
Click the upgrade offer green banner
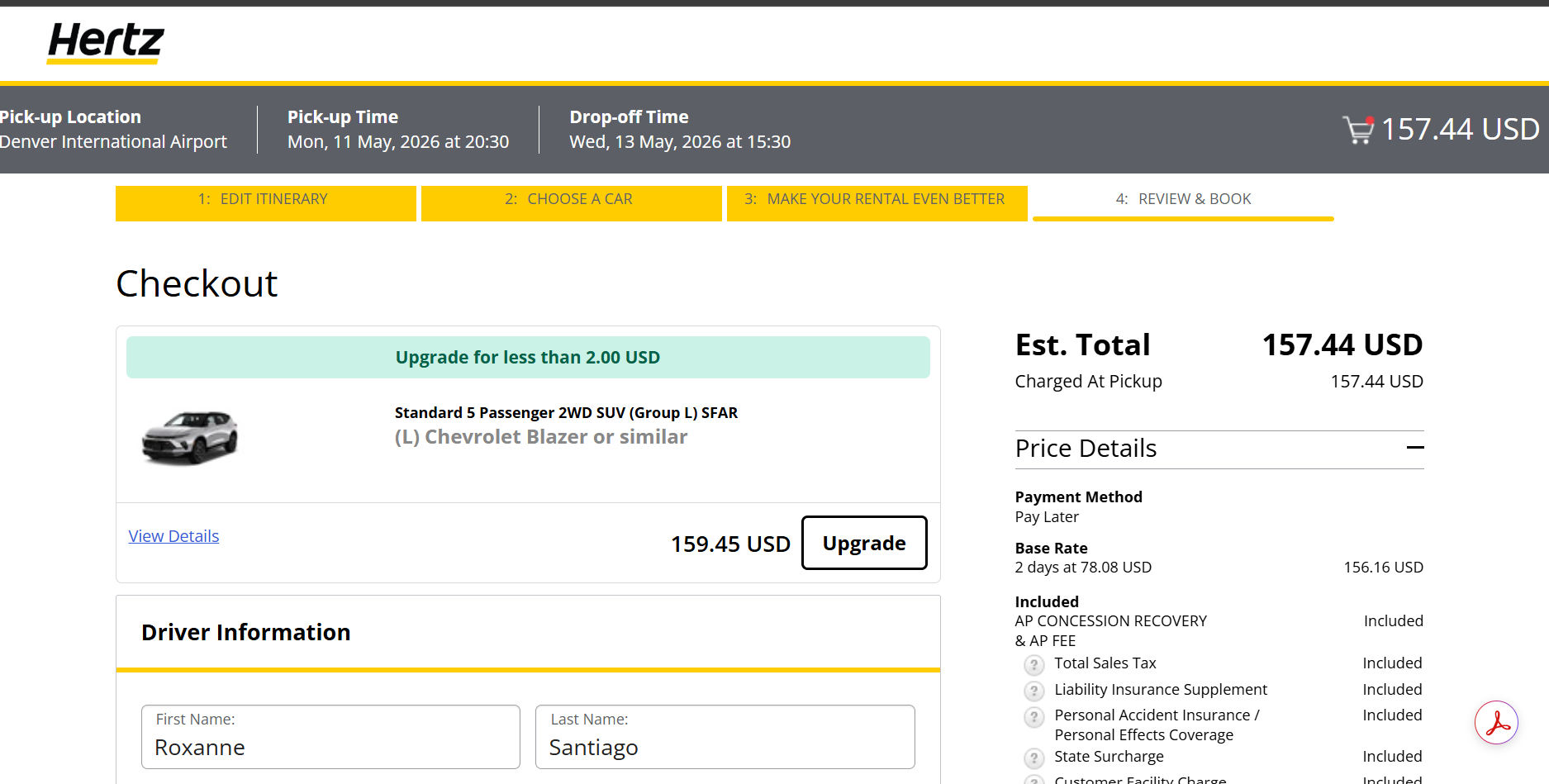528,357
